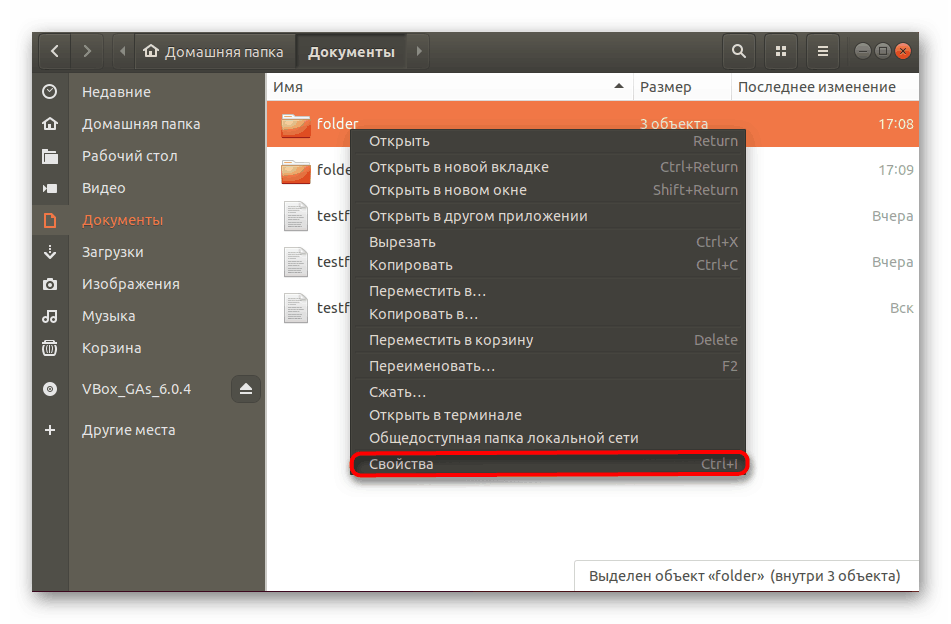Image resolution: width=951 pixels, height=624 pixels.
Task: Click the 17:09 modification time cell
Action: pyautogui.click(x=896, y=170)
